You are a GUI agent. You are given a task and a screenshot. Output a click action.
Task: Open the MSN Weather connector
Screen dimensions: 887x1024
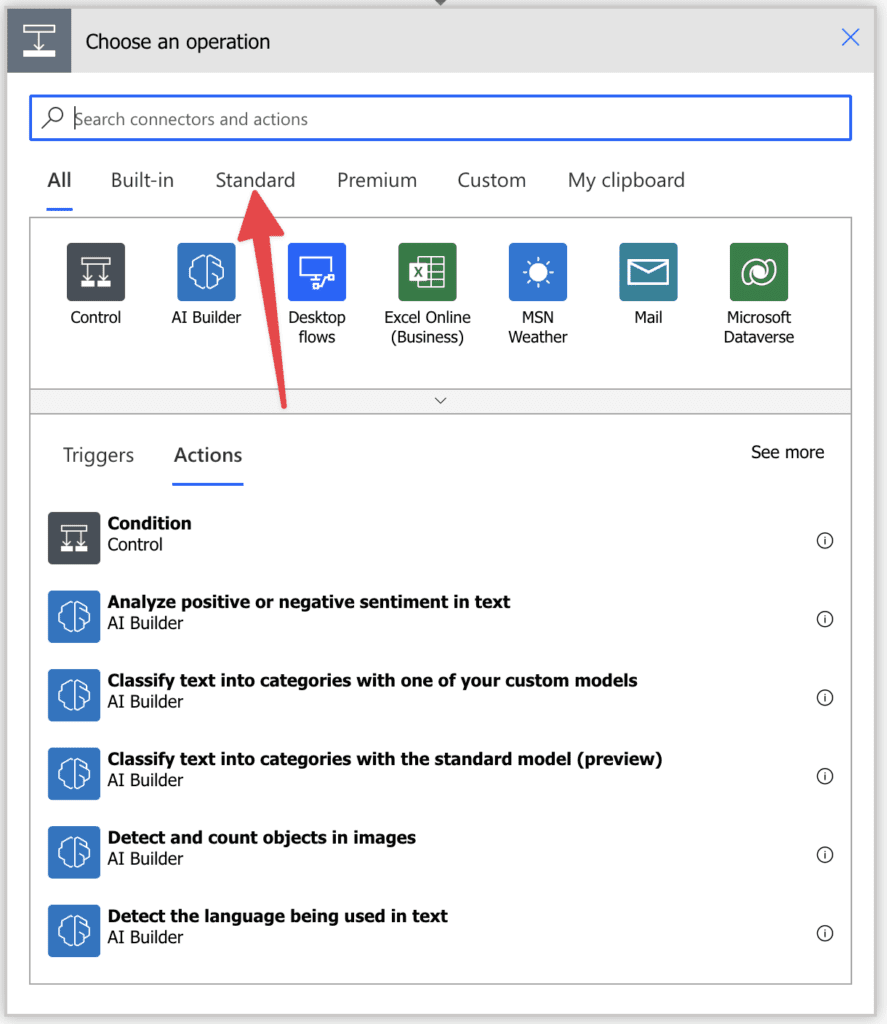pyautogui.click(x=537, y=271)
